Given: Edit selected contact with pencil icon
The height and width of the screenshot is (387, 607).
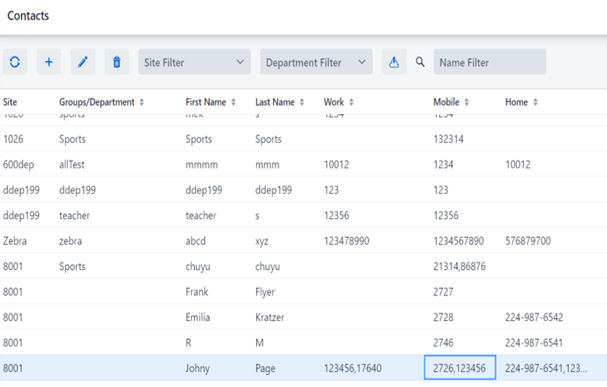Looking at the screenshot, I should coord(82,62).
